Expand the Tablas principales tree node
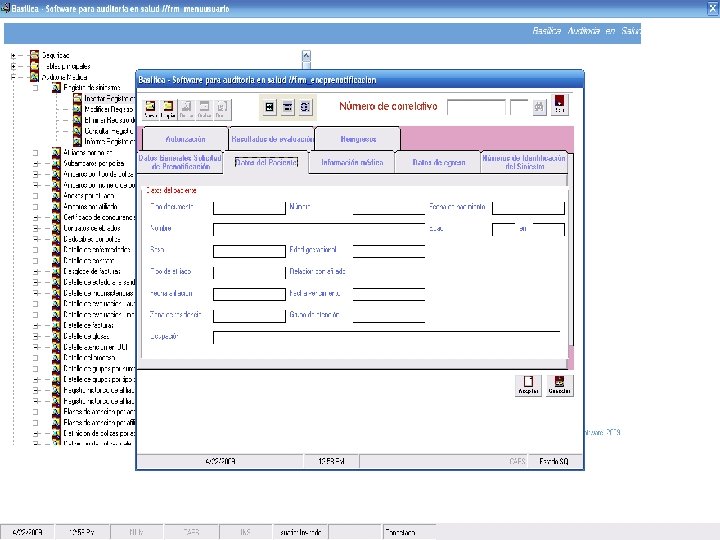720x540 pixels. pos(13,67)
